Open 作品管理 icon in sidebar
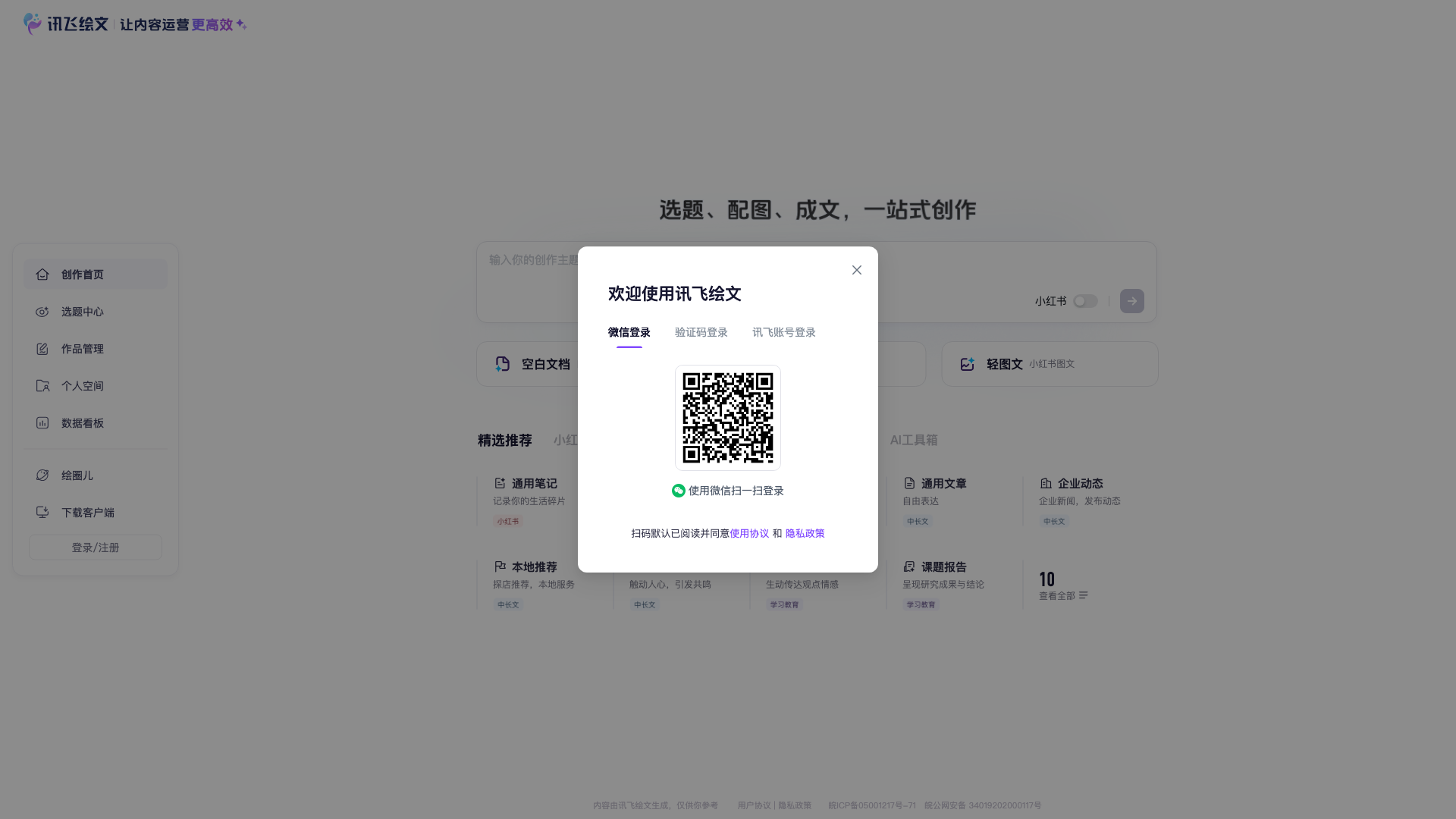This screenshot has width=1456, height=819. [42, 349]
